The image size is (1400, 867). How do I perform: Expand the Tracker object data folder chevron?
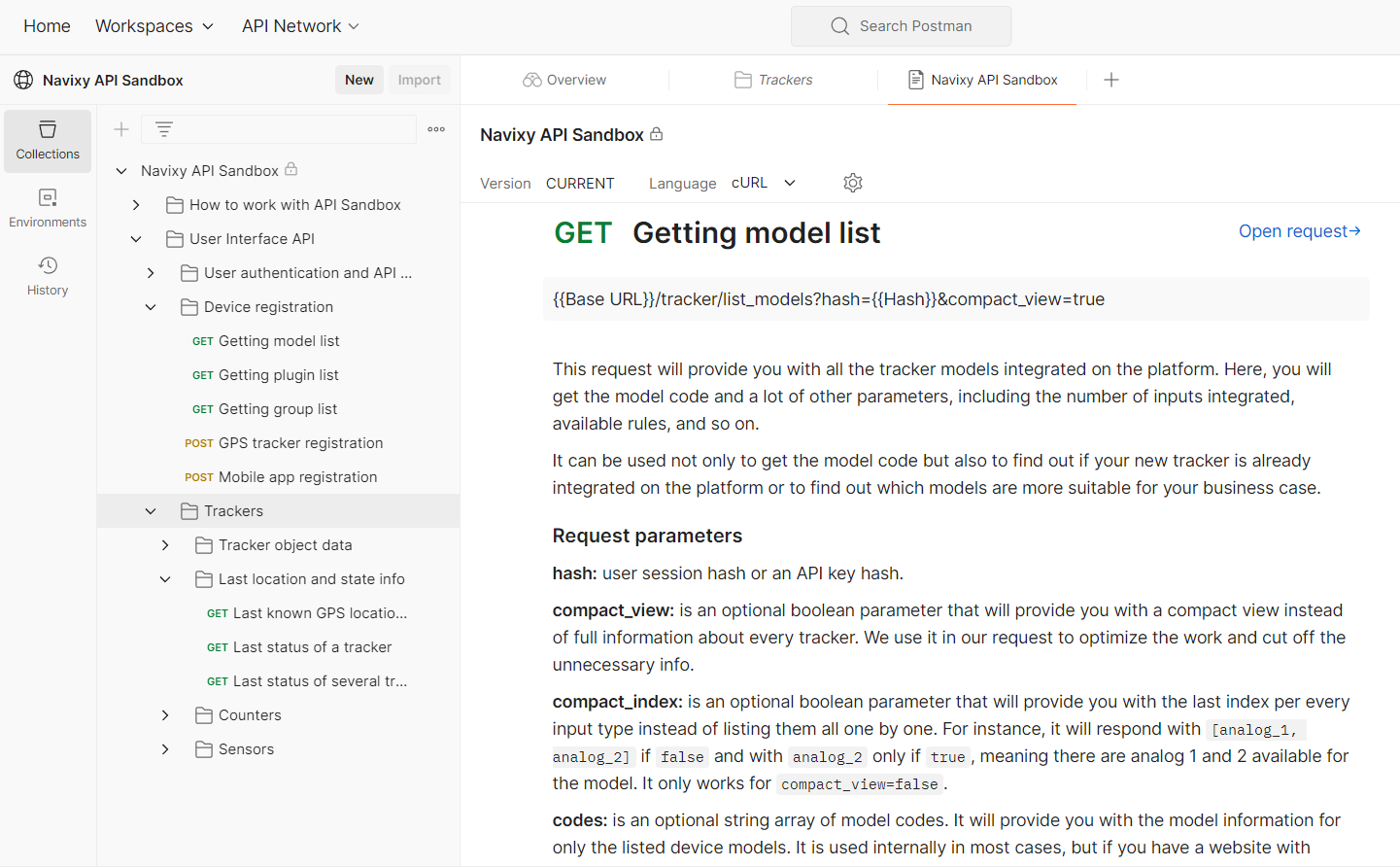165,545
